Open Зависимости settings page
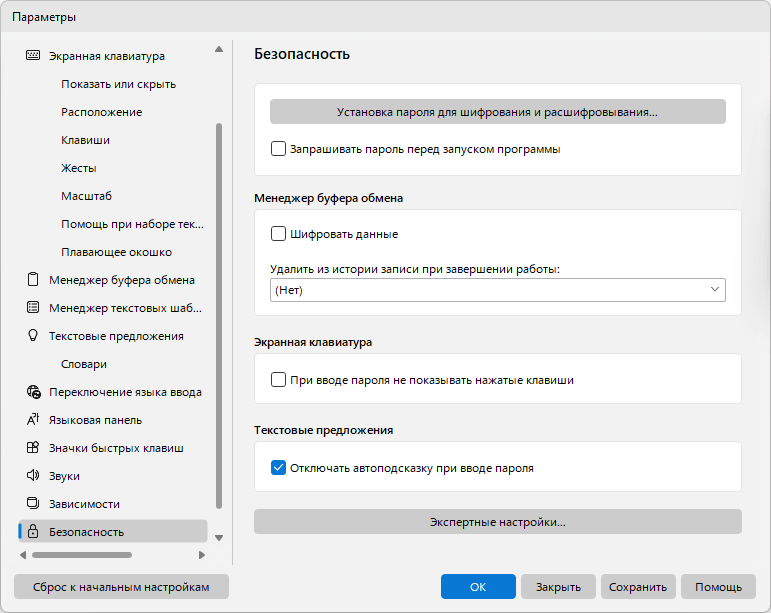The height and width of the screenshot is (613, 771). [84, 504]
